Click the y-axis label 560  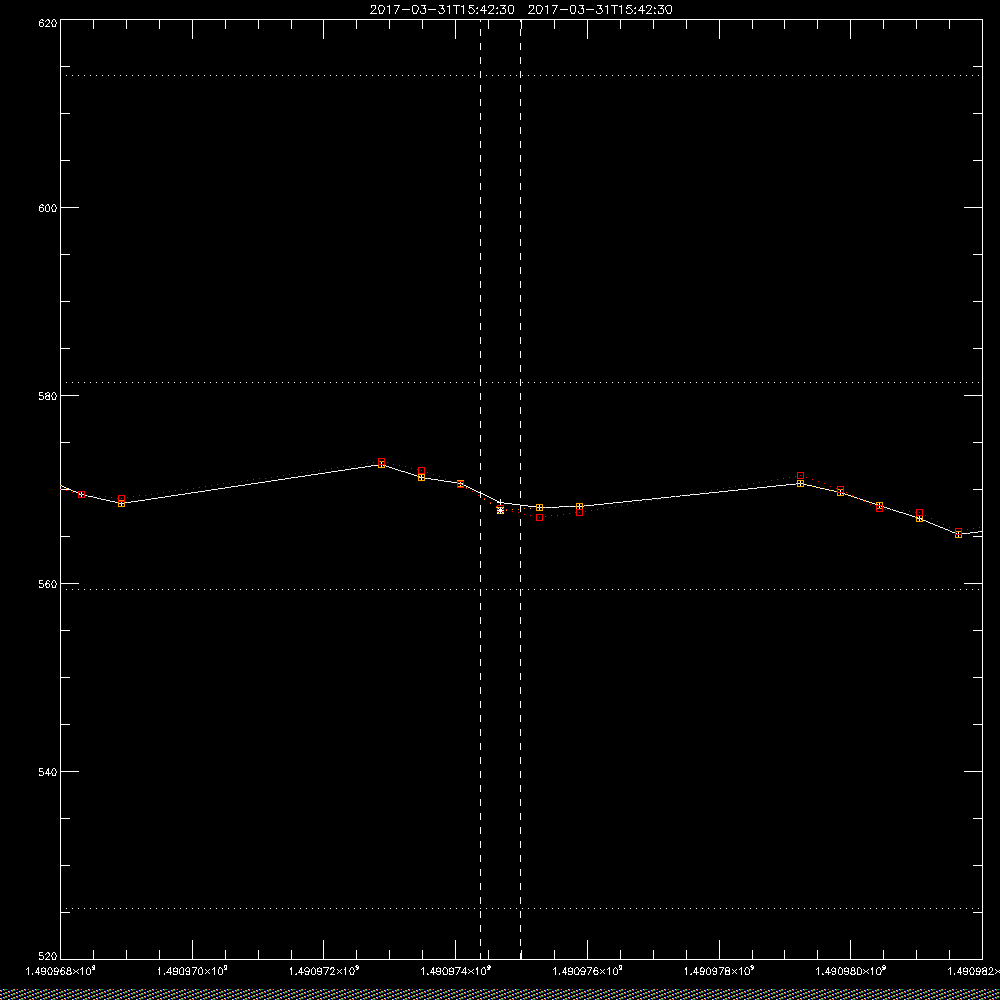click(x=48, y=584)
